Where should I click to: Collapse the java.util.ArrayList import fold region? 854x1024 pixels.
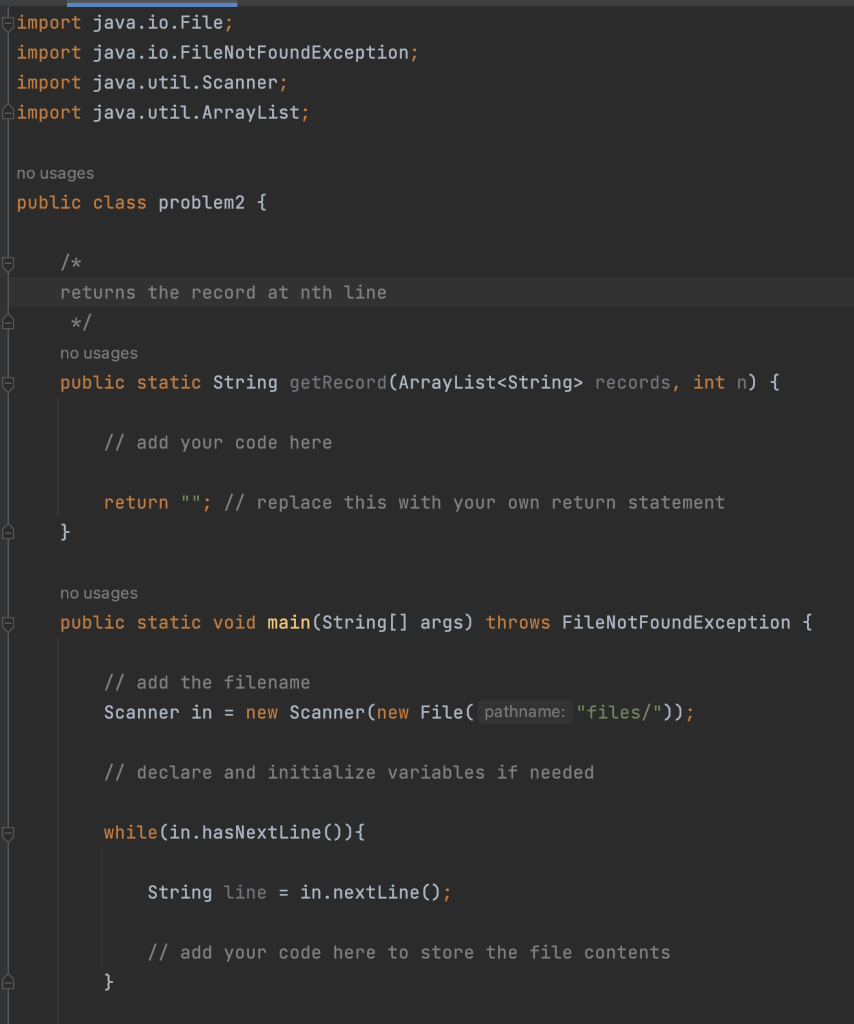click(x=7, y=112)
